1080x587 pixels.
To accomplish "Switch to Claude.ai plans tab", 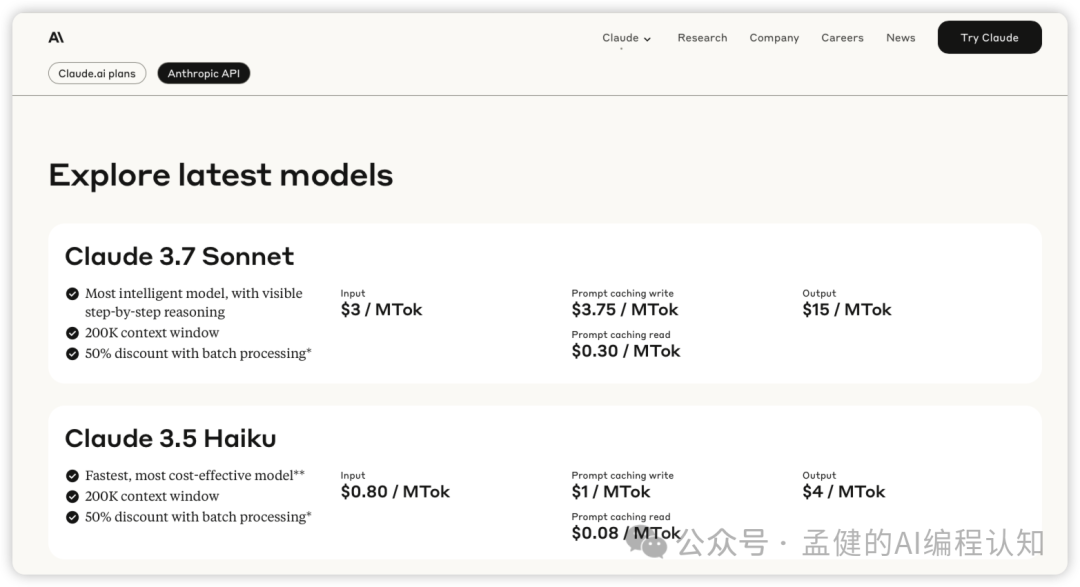I will (97, 73).
